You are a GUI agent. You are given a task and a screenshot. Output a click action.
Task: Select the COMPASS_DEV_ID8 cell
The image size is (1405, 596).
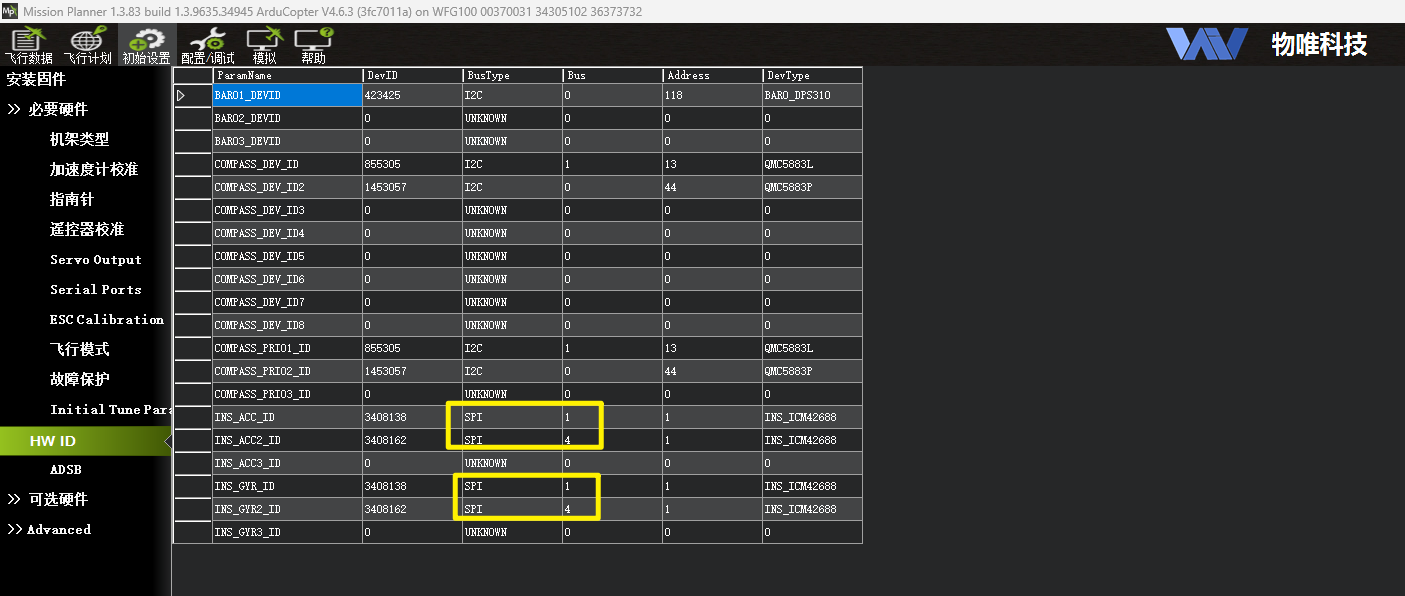click(287, 325)
